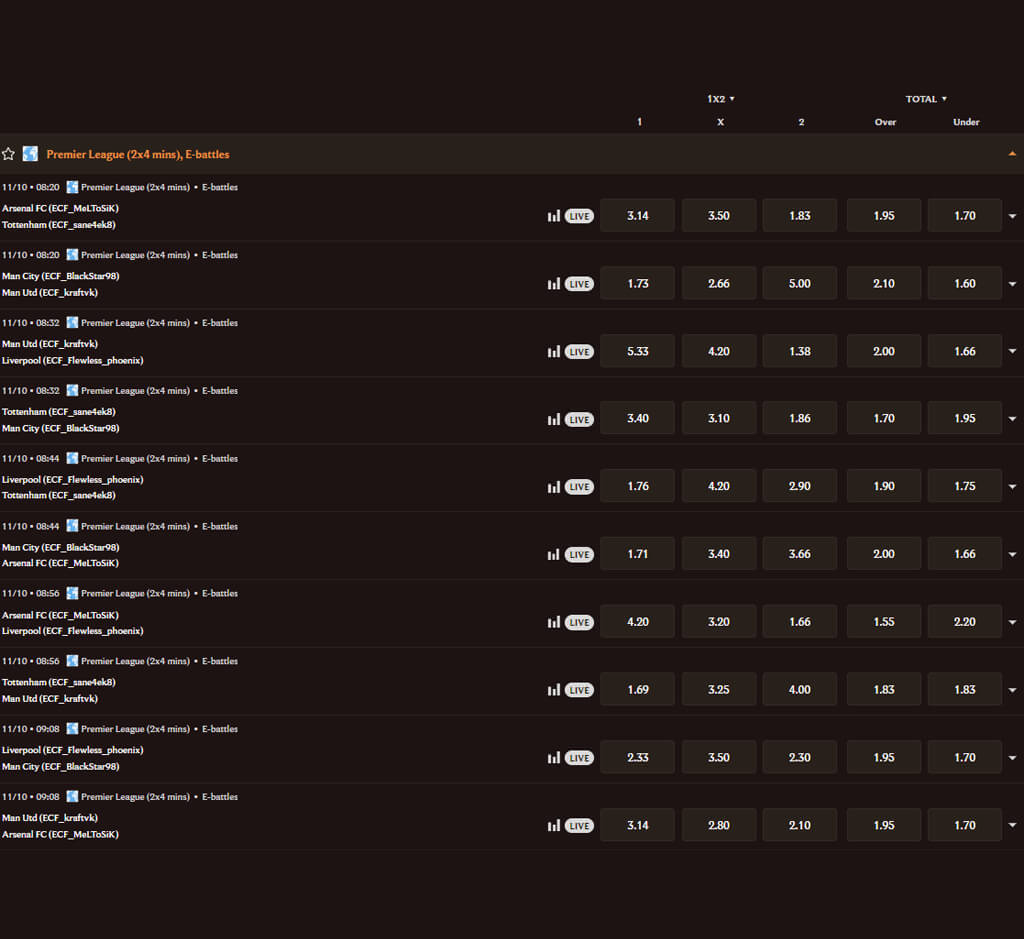The height and width of the screenshot is (939, 1024).
Task: Open statistics chart for Tottenham vs Man Utd
Action: pos(554,690)
